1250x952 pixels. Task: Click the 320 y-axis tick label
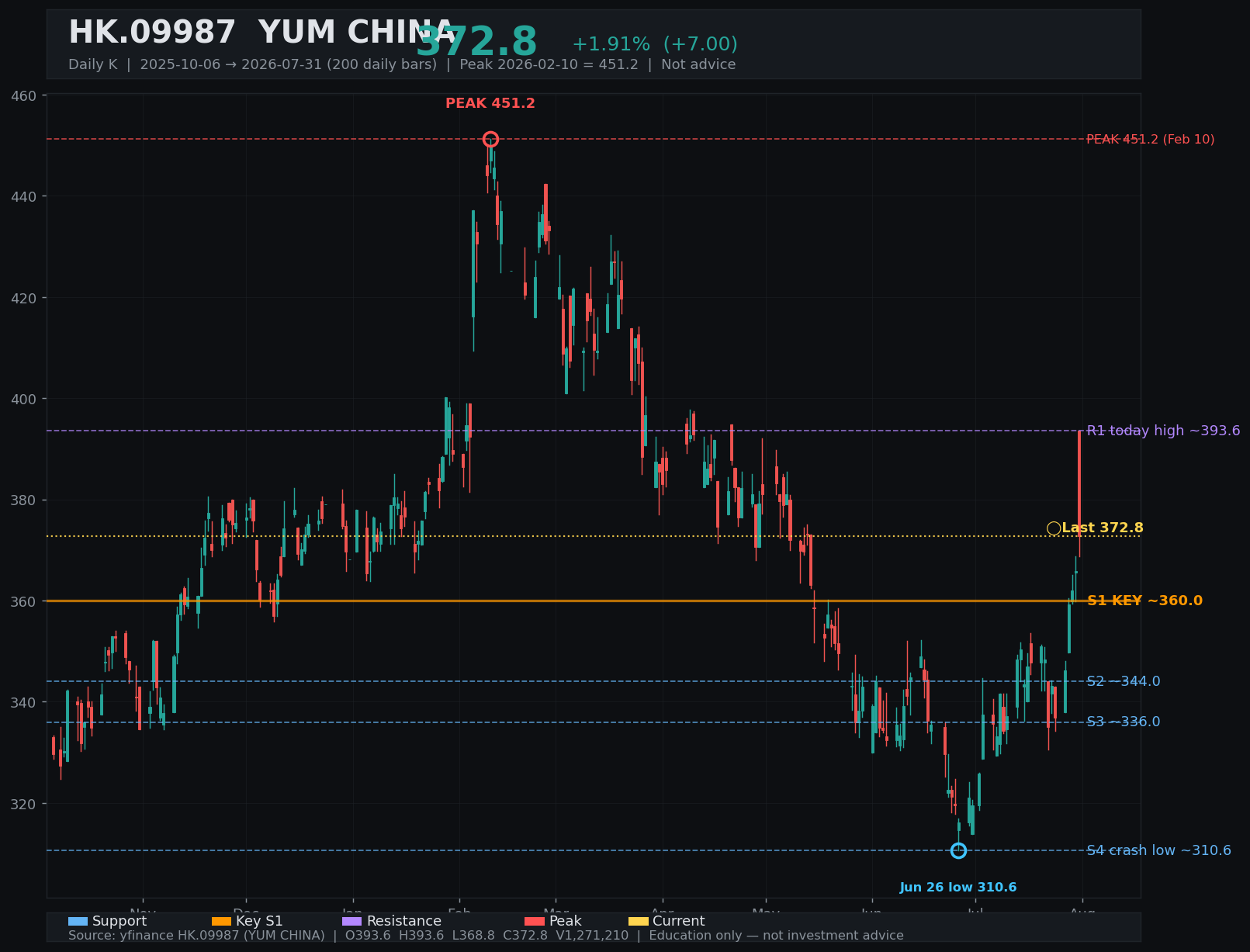[x=25, y=804]
